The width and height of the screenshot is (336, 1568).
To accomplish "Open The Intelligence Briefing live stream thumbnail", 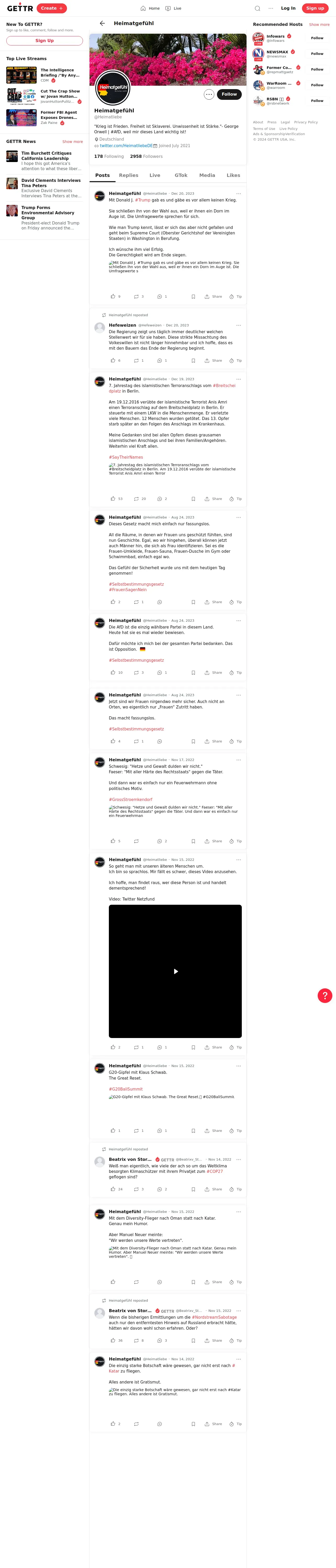I will [x=21, y=75].
